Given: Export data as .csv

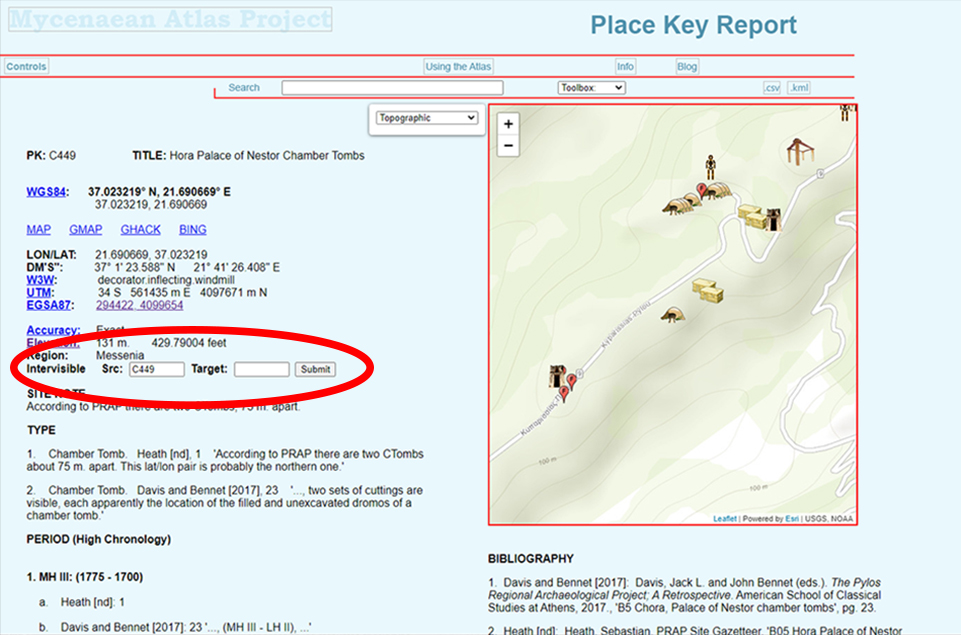Looking at the screenshot, I should pyautogui.click(x=771, y=88).
